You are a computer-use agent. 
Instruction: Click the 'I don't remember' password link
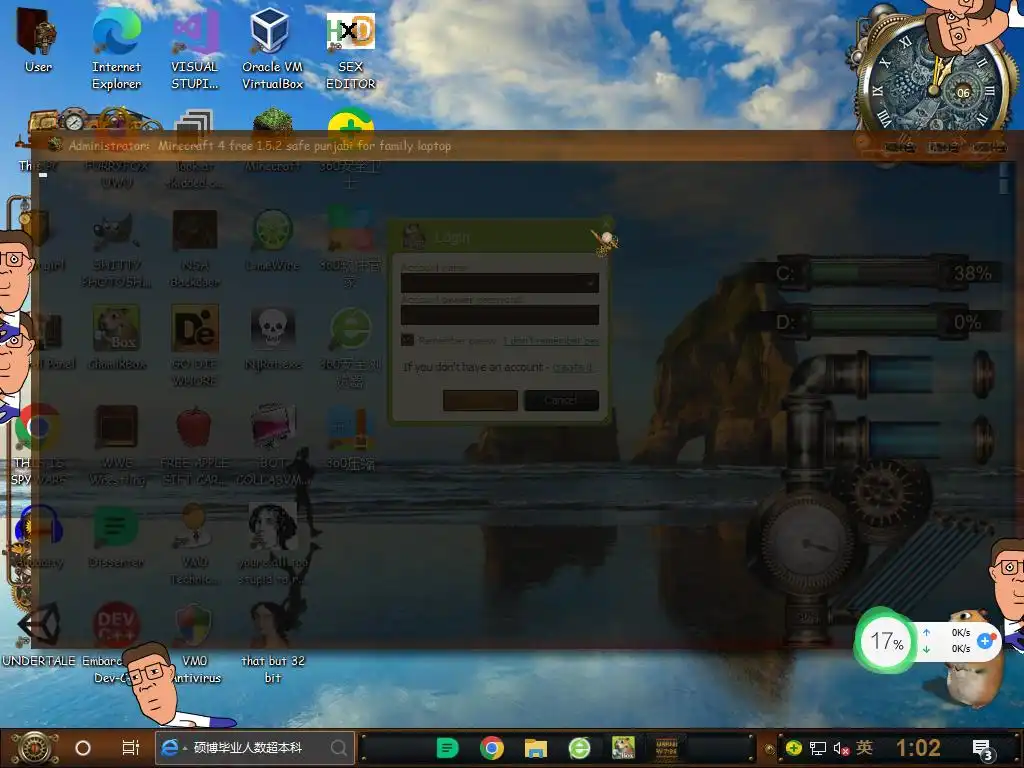(x=551, y=340)
